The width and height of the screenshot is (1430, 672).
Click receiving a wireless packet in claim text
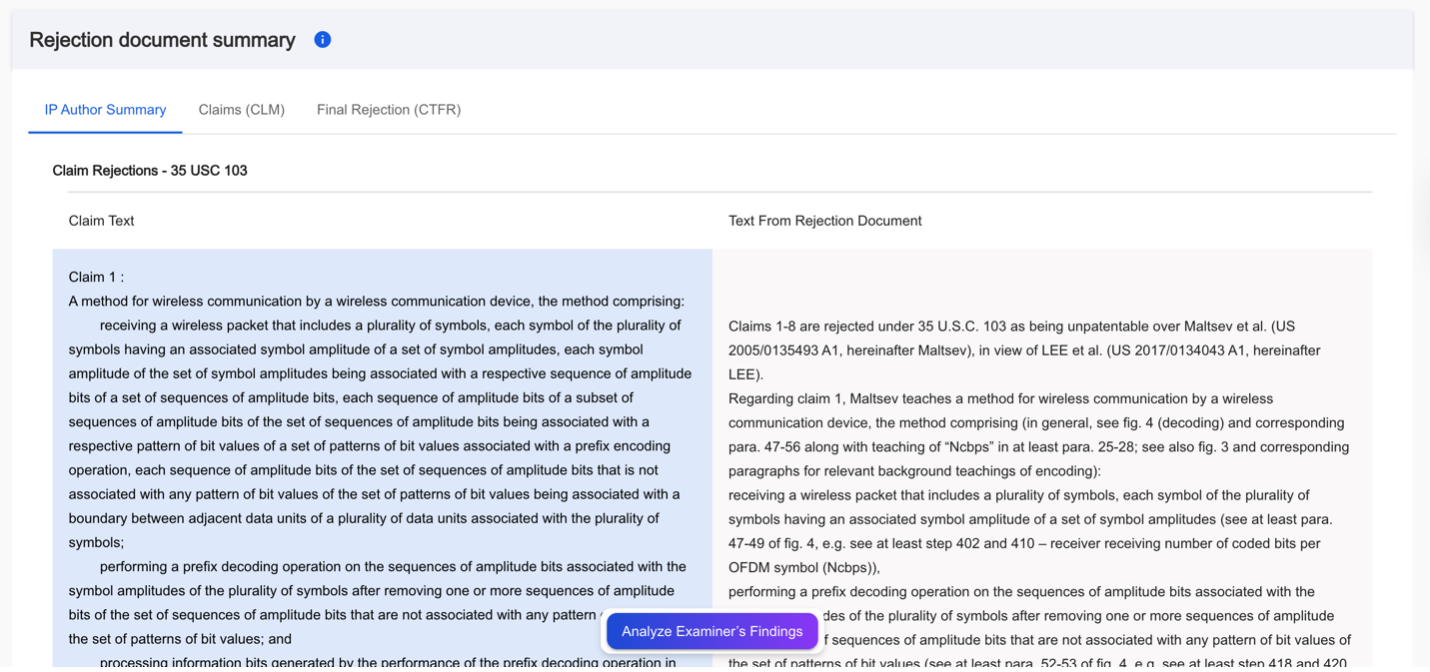(180, 326)
